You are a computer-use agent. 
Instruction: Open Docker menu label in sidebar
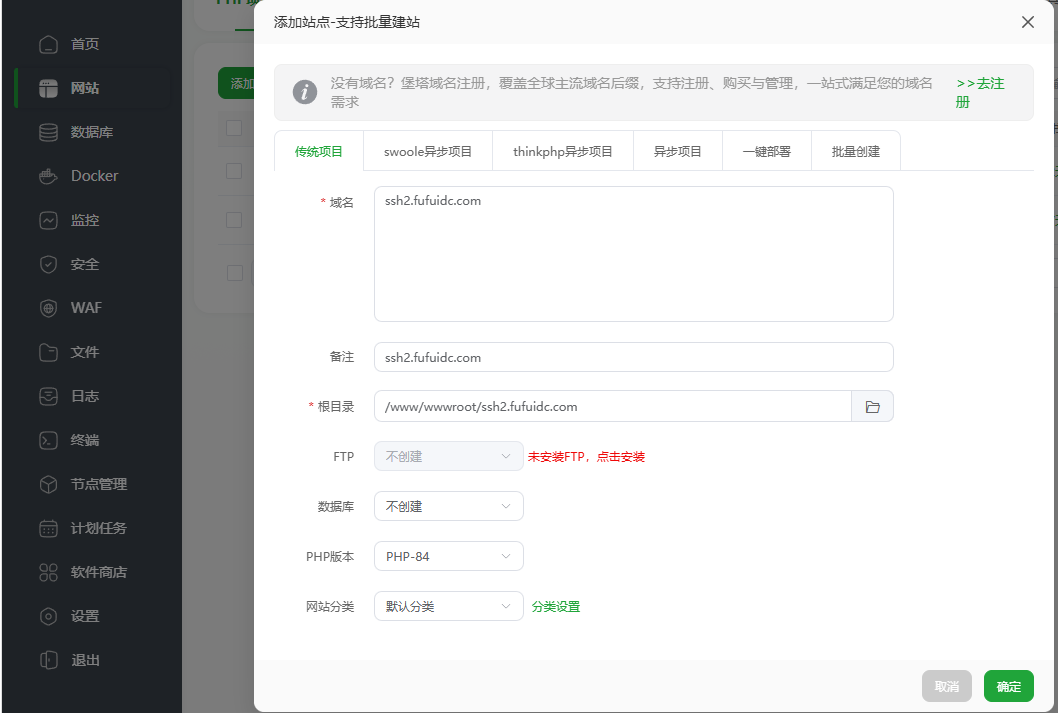point(94,176)
